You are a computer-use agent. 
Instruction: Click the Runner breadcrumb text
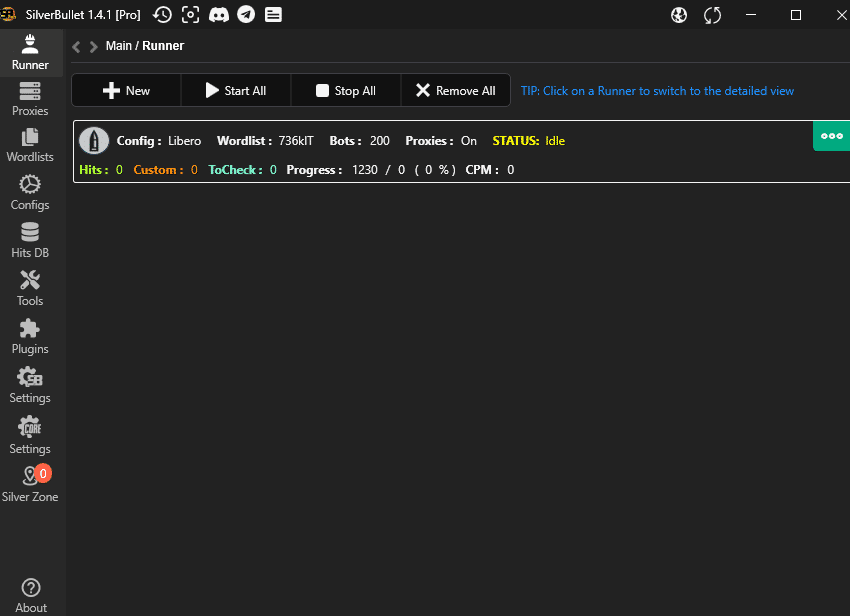click(163, 46)
